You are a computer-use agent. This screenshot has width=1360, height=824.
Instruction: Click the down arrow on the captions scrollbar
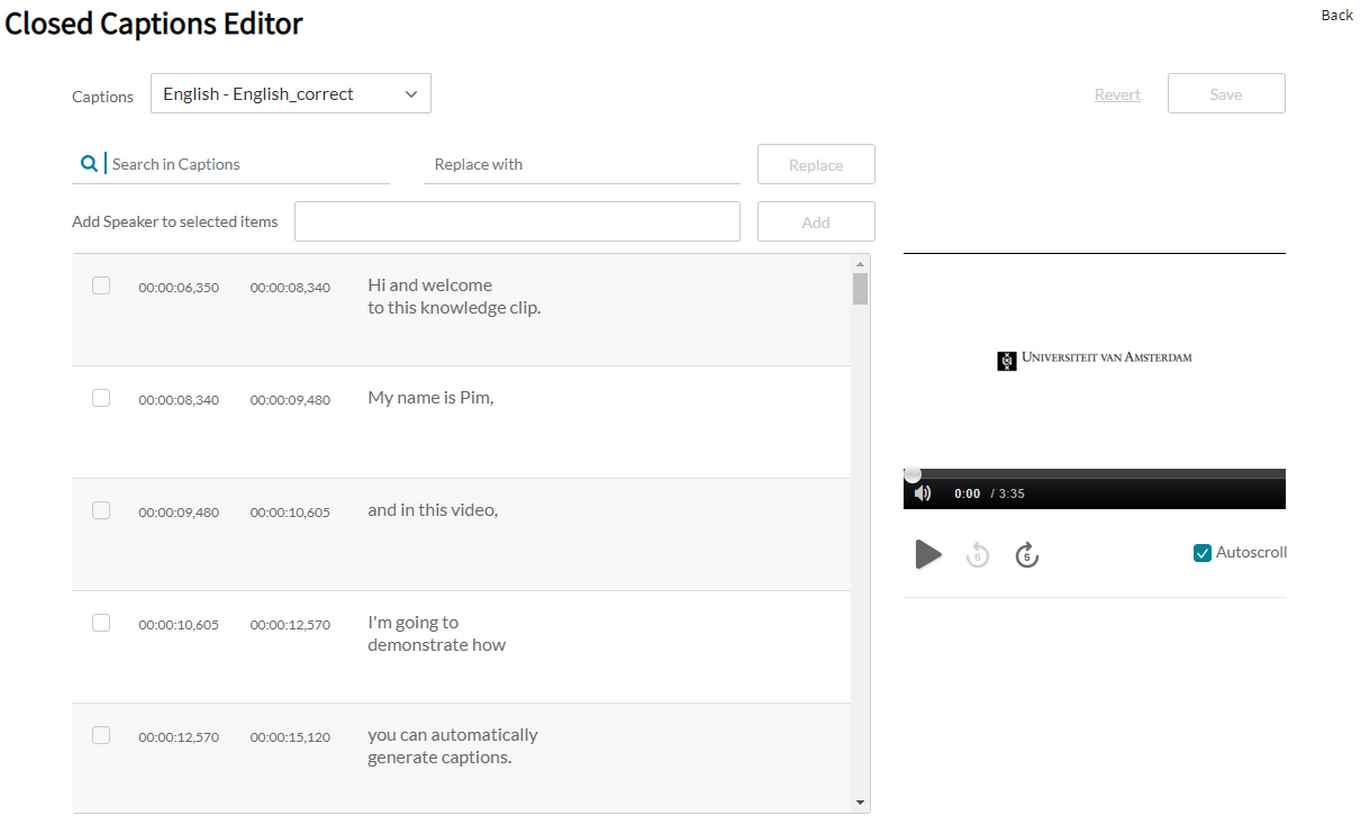click(860, 801)
